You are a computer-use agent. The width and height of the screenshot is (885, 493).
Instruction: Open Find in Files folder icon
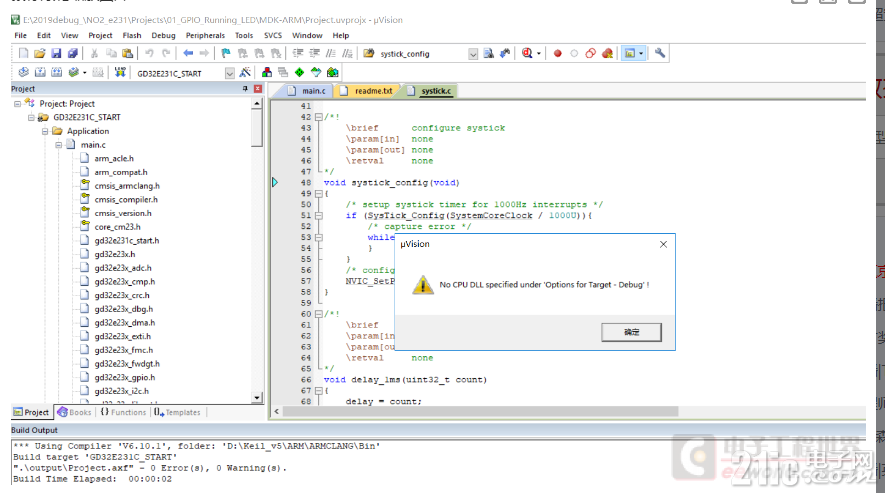coord(369,54)
